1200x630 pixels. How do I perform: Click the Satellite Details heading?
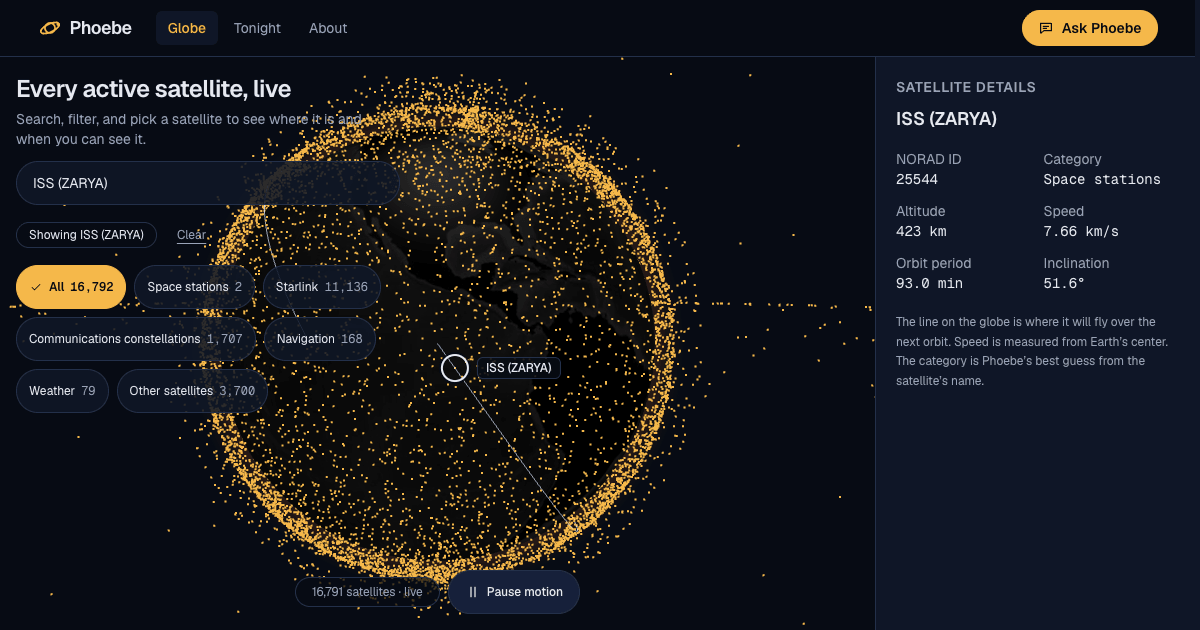966,87
